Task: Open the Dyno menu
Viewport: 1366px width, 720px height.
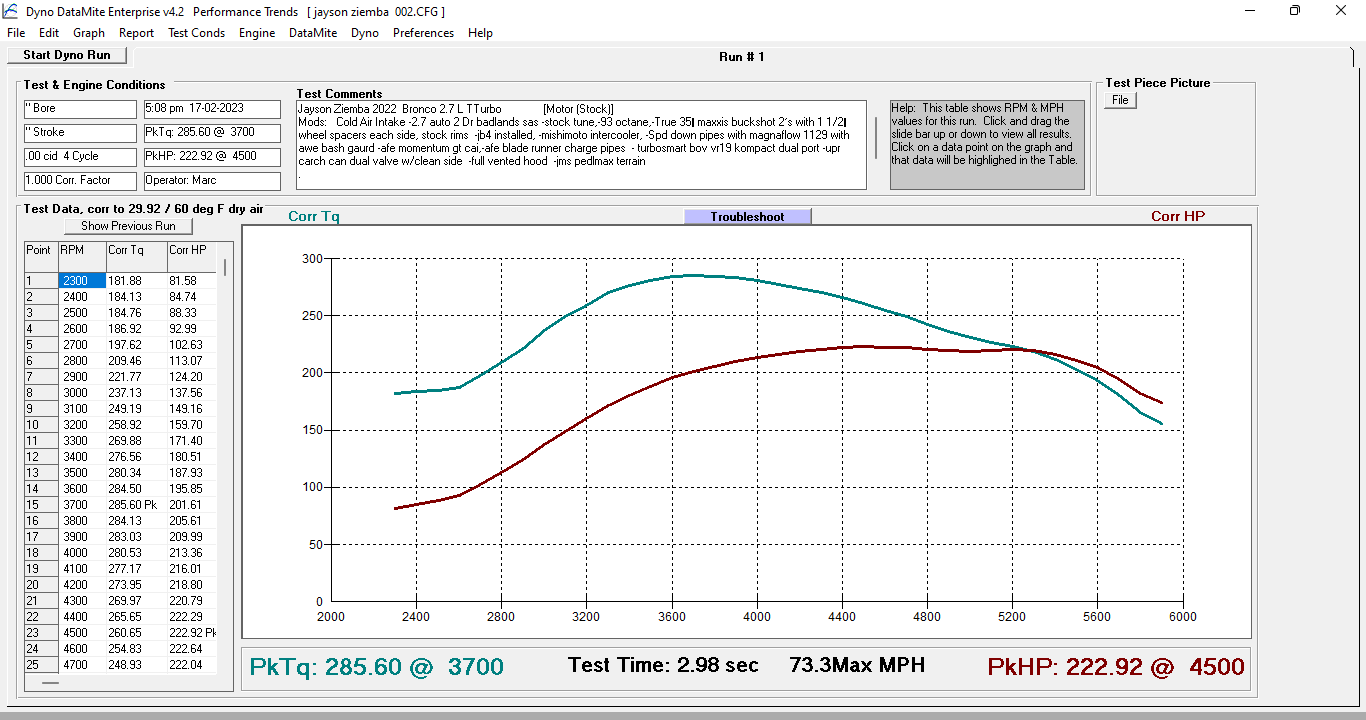Action: click(365, 33)
